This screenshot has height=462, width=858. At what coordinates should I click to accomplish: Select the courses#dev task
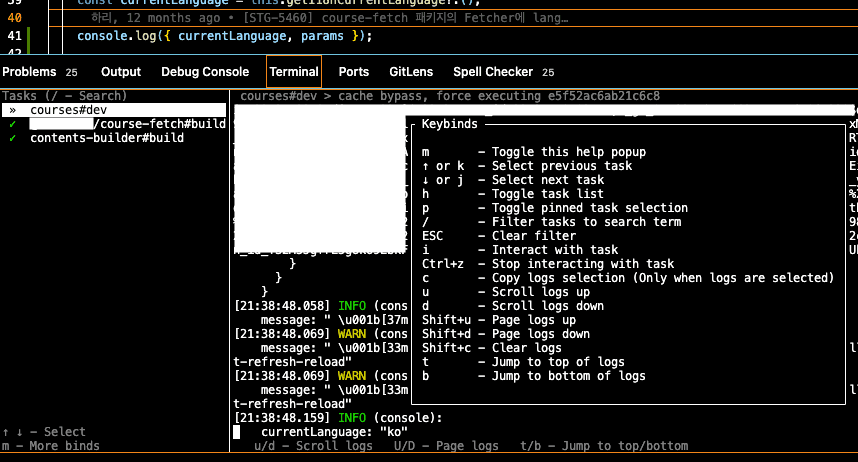click(68, 110)
